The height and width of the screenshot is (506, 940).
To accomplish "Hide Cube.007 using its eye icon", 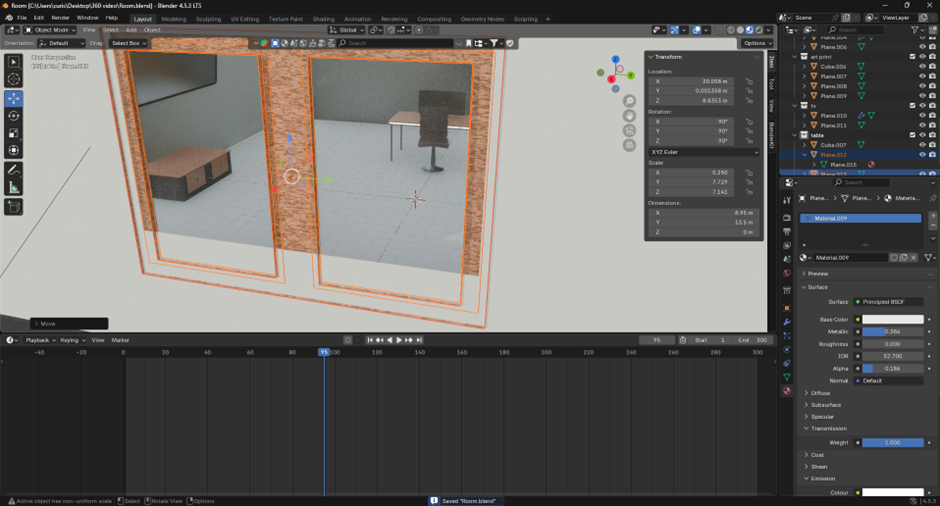I will click(922, 145).
